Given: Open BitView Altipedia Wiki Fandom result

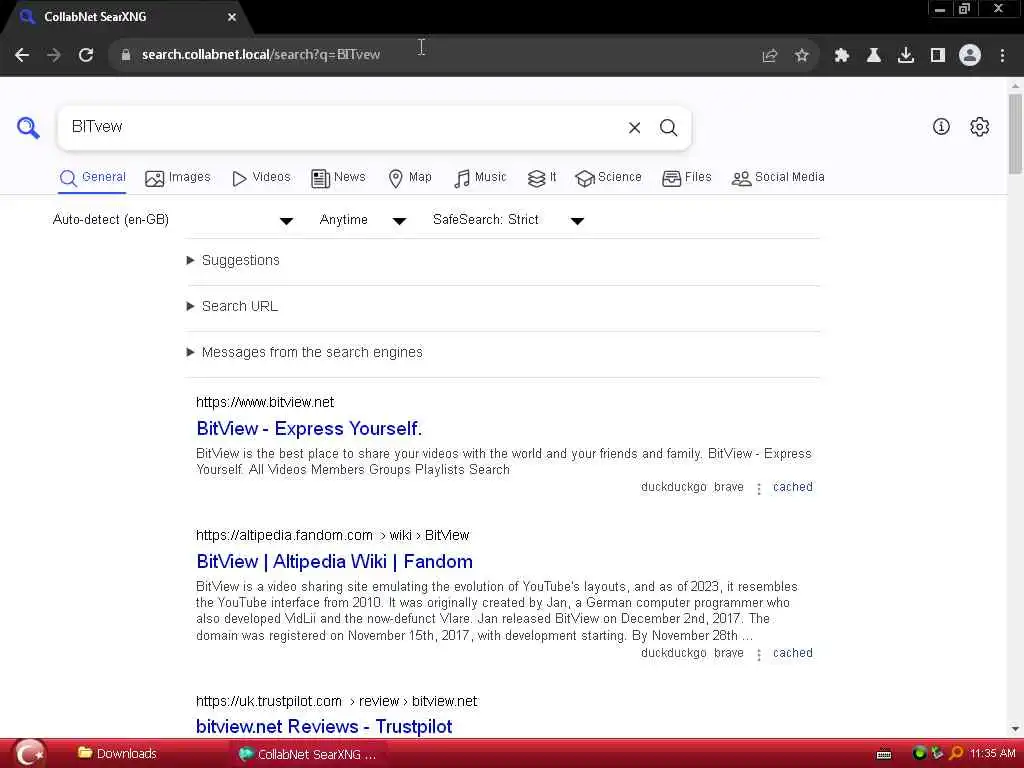Looking at the screenshot, I should 334,562.
